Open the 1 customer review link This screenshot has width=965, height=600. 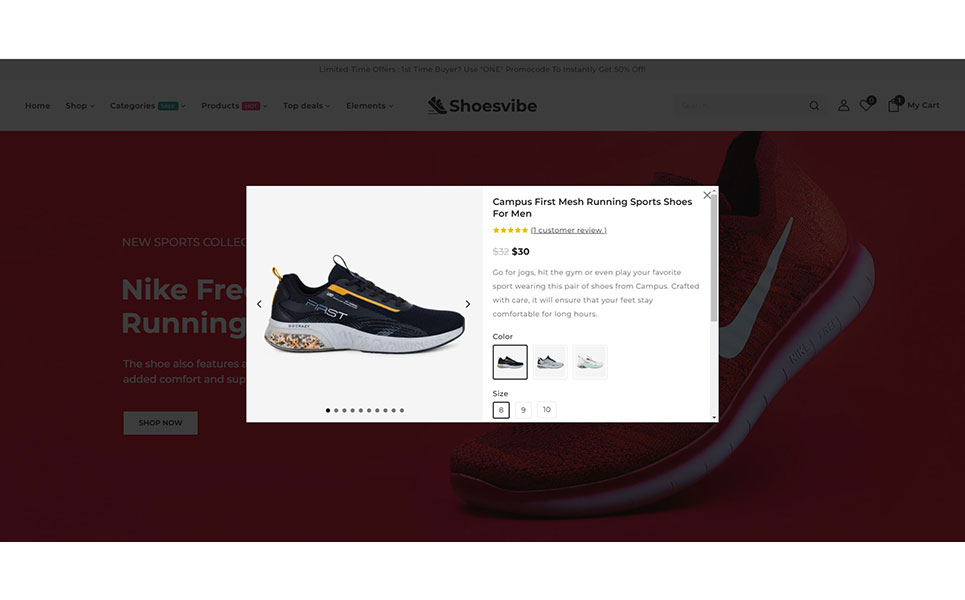(568, 230)
